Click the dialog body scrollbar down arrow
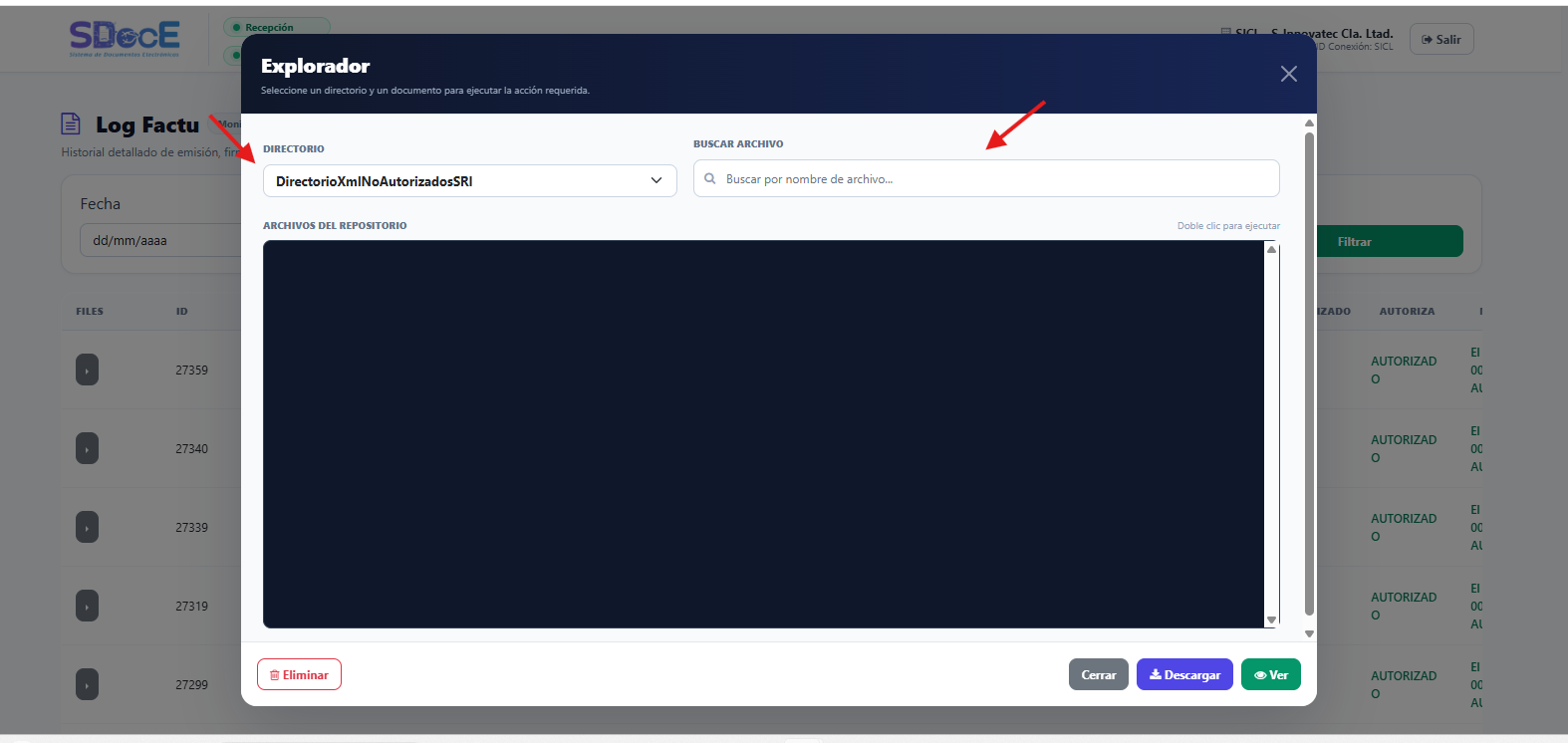The width and height of the screenshot is (1568, 743). [x=1309, y=633]
